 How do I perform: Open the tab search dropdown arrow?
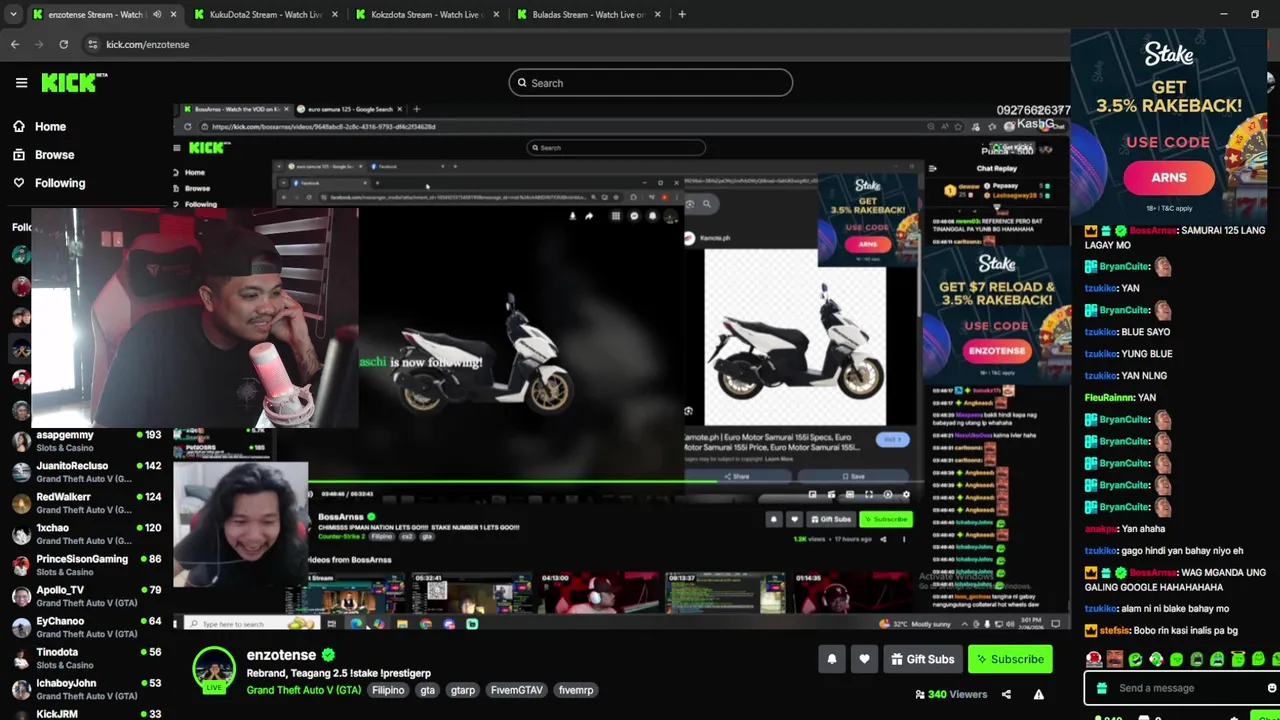(11, 14)
